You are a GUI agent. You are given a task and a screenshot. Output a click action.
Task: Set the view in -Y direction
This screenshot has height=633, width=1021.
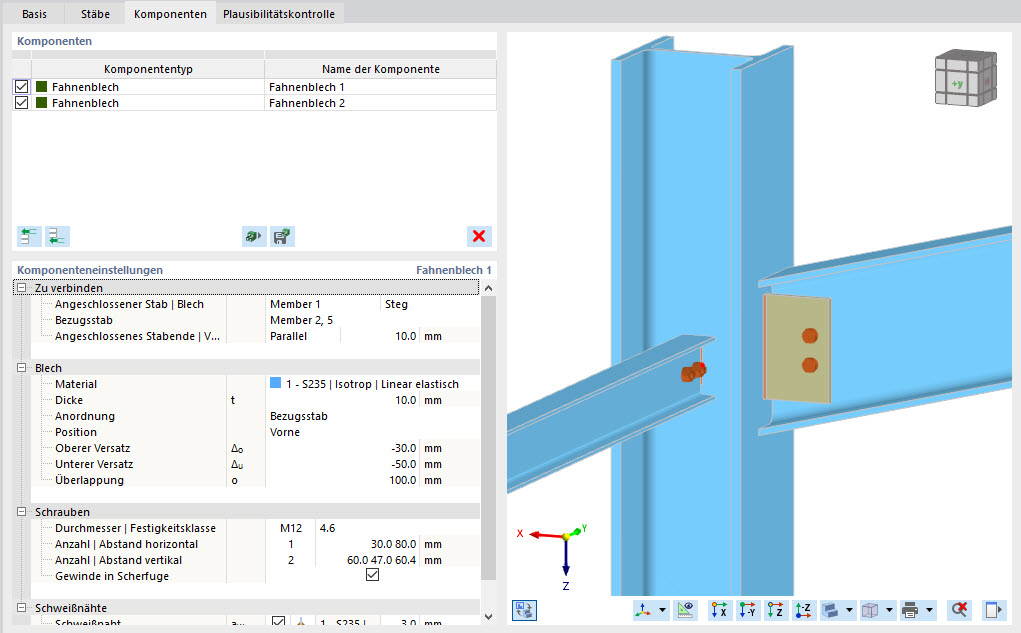(747, 610)
